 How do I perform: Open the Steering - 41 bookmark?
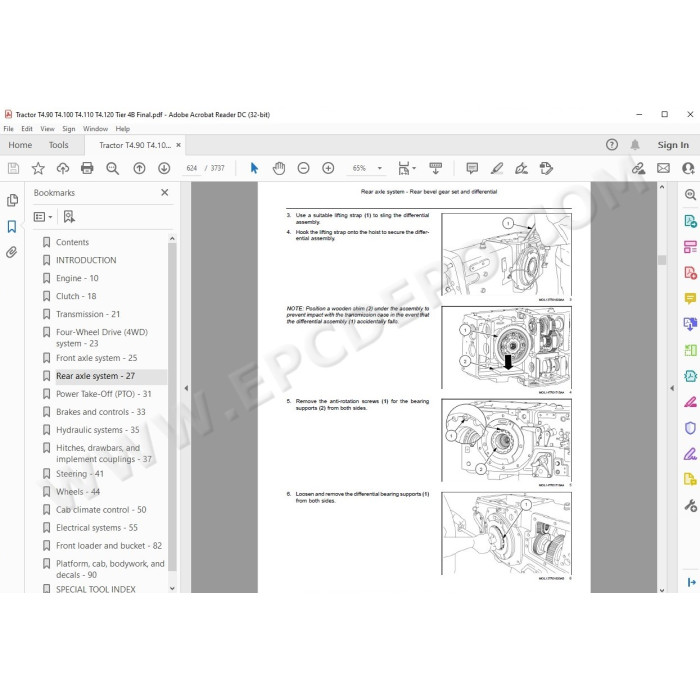(80, 474)
